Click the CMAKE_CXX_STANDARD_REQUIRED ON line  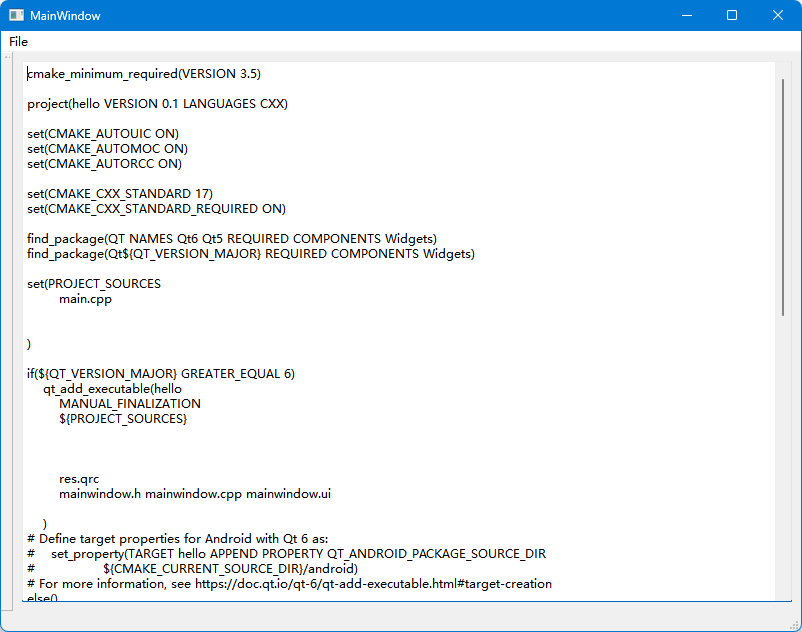[x=156, y=209]
